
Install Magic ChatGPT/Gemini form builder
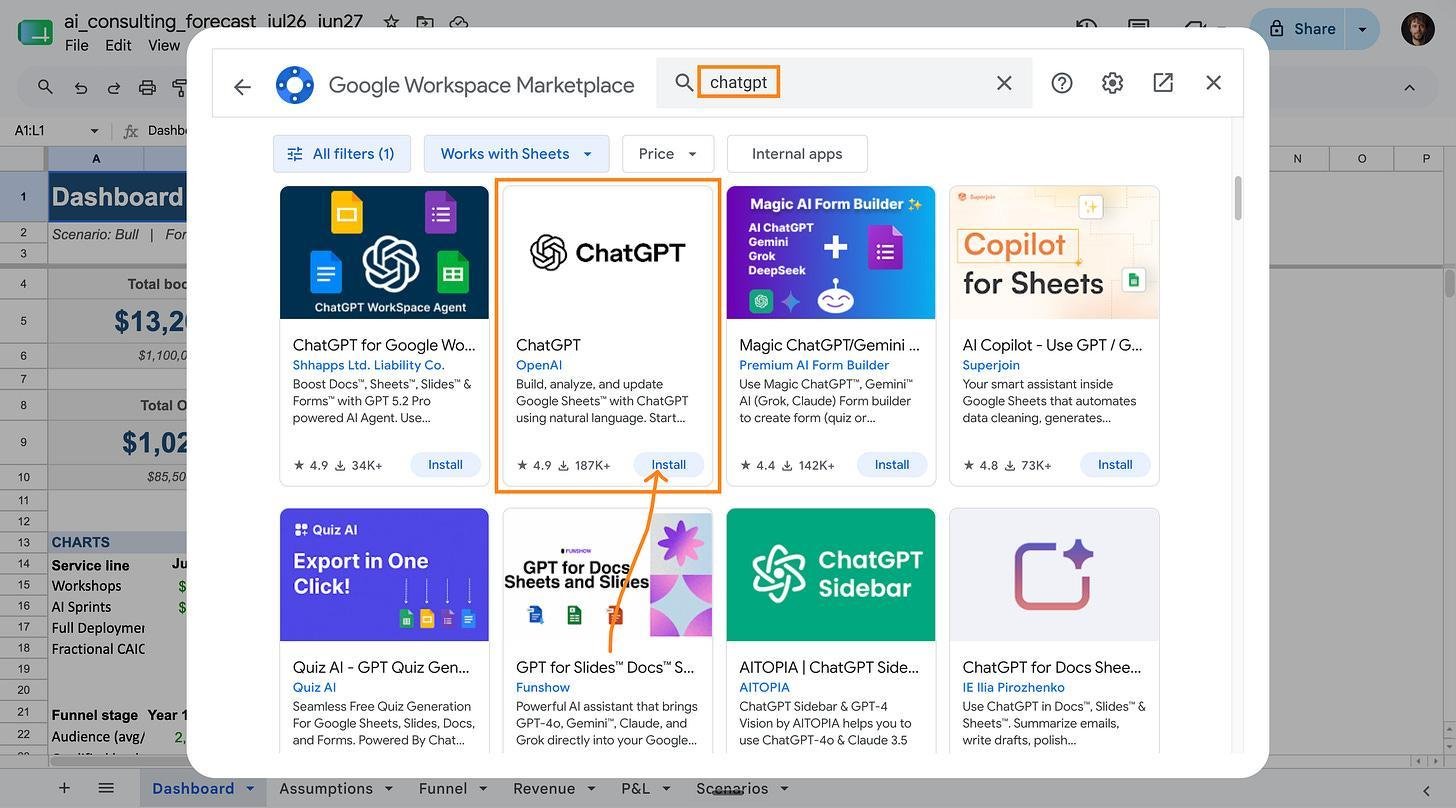click(891, 465)
